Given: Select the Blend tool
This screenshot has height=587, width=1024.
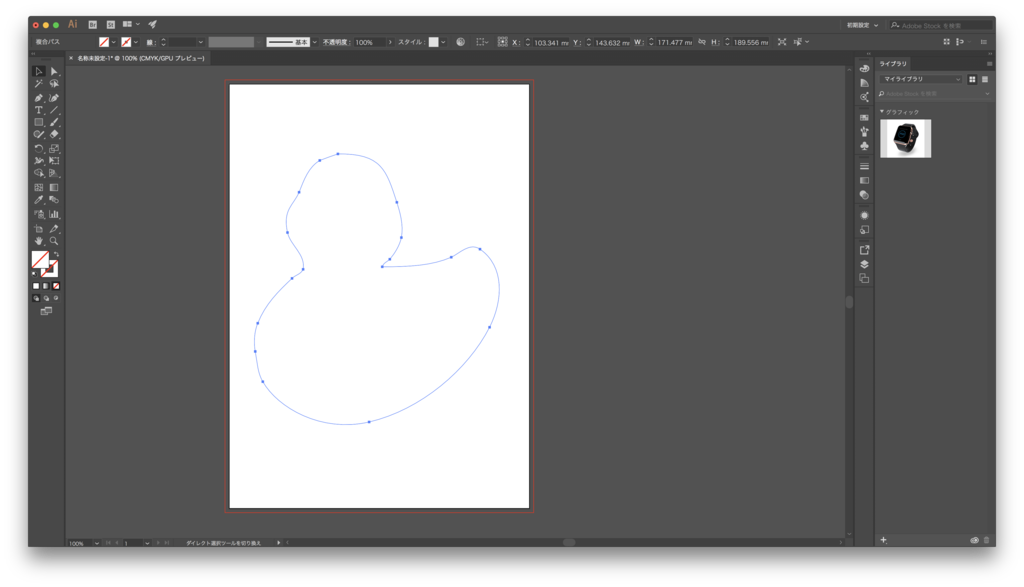Looking at the screenshot, I should [x=54, y=200].
